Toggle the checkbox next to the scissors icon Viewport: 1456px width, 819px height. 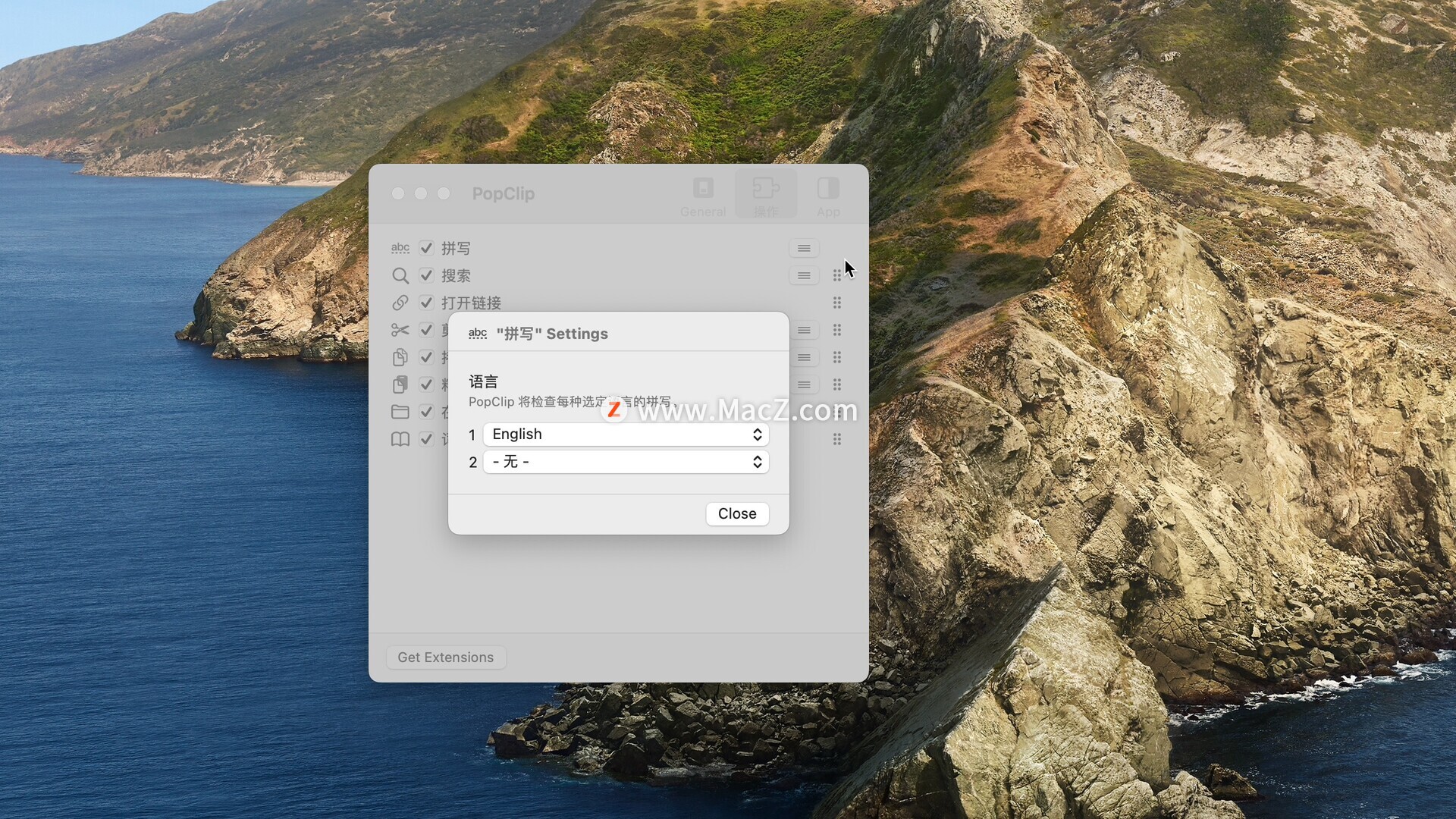[x=426, y=330]
